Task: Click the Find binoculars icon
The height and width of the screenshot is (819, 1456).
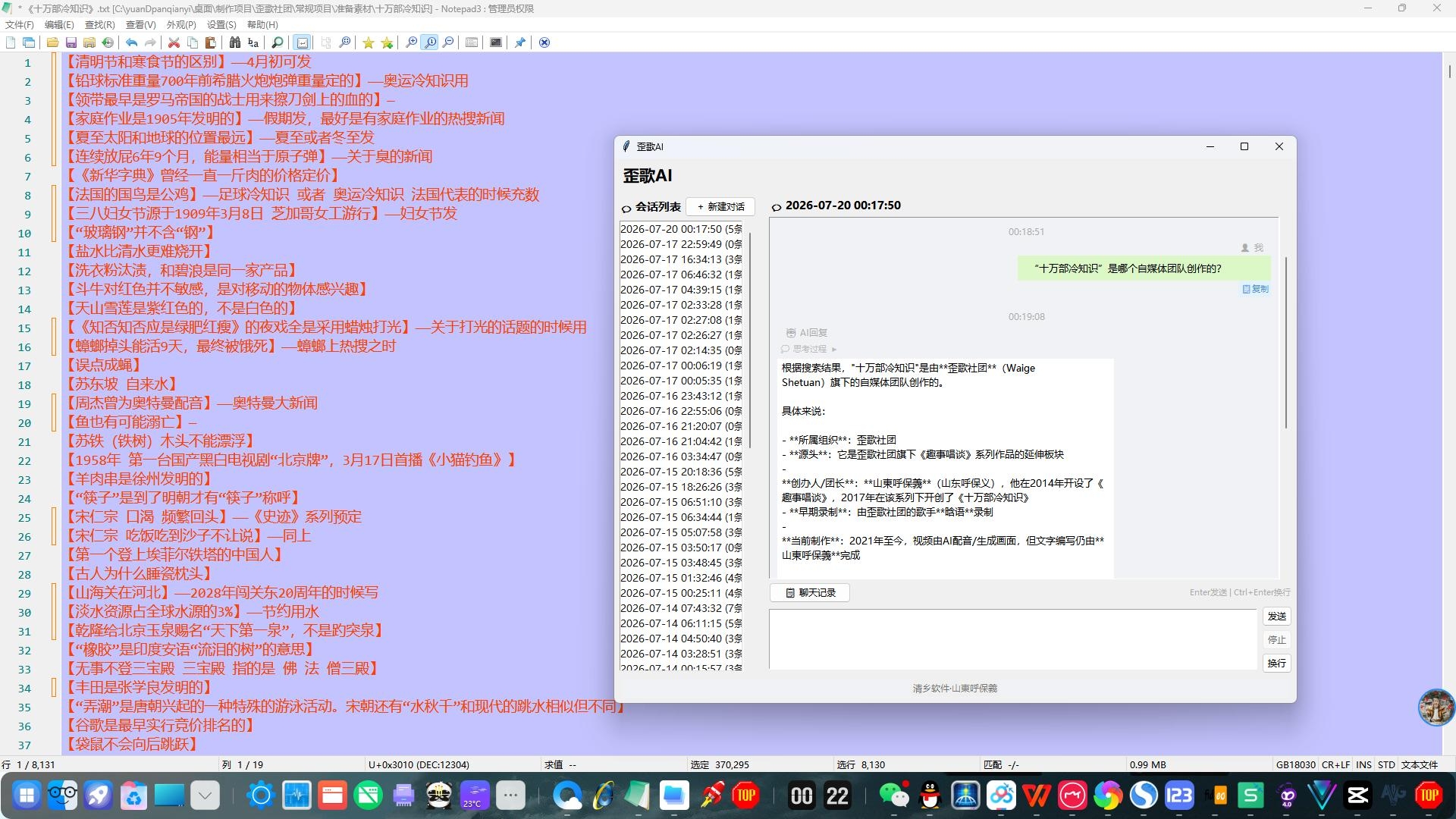Action: (235, 42)
